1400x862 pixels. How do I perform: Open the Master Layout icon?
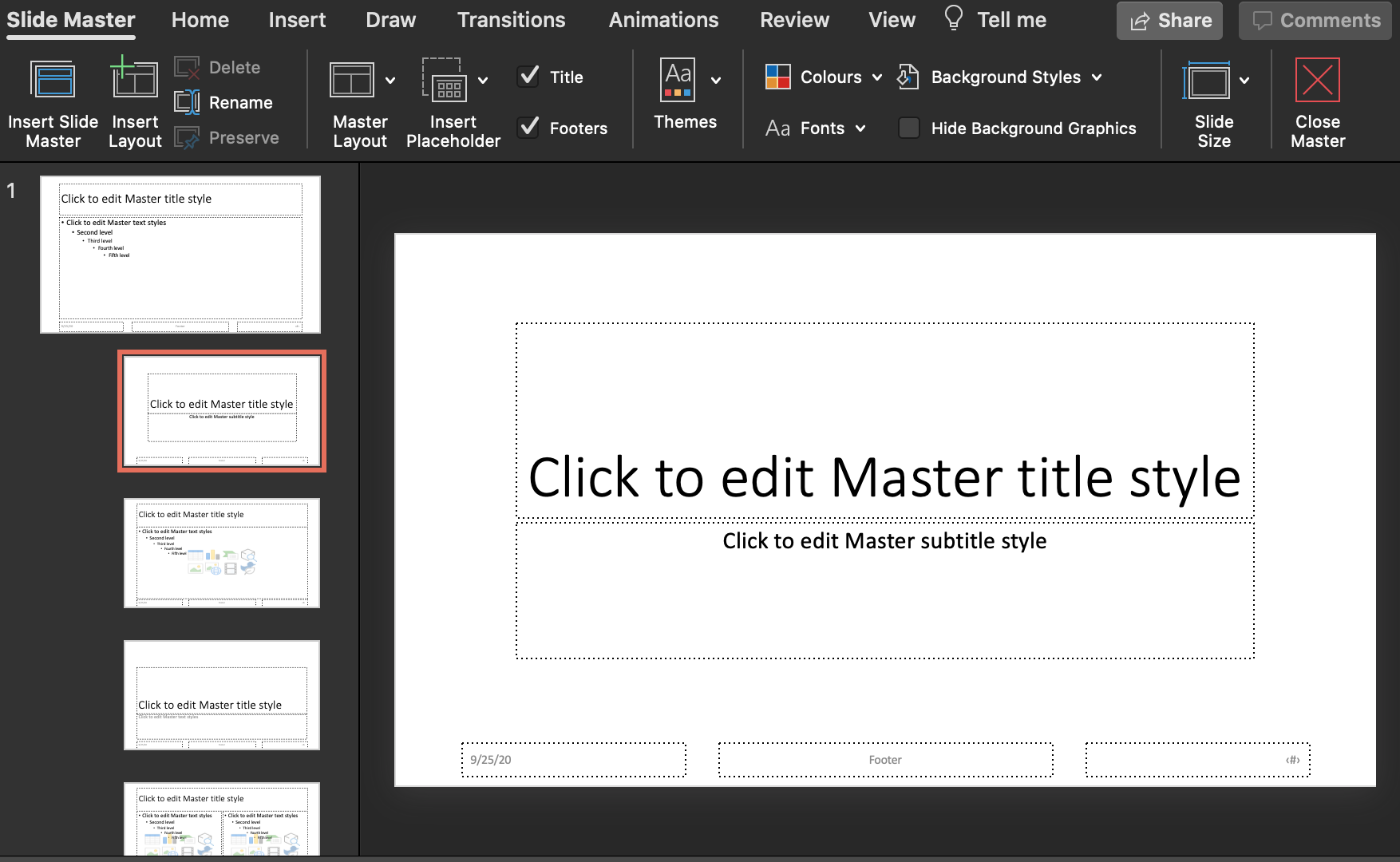pos(352,80)
